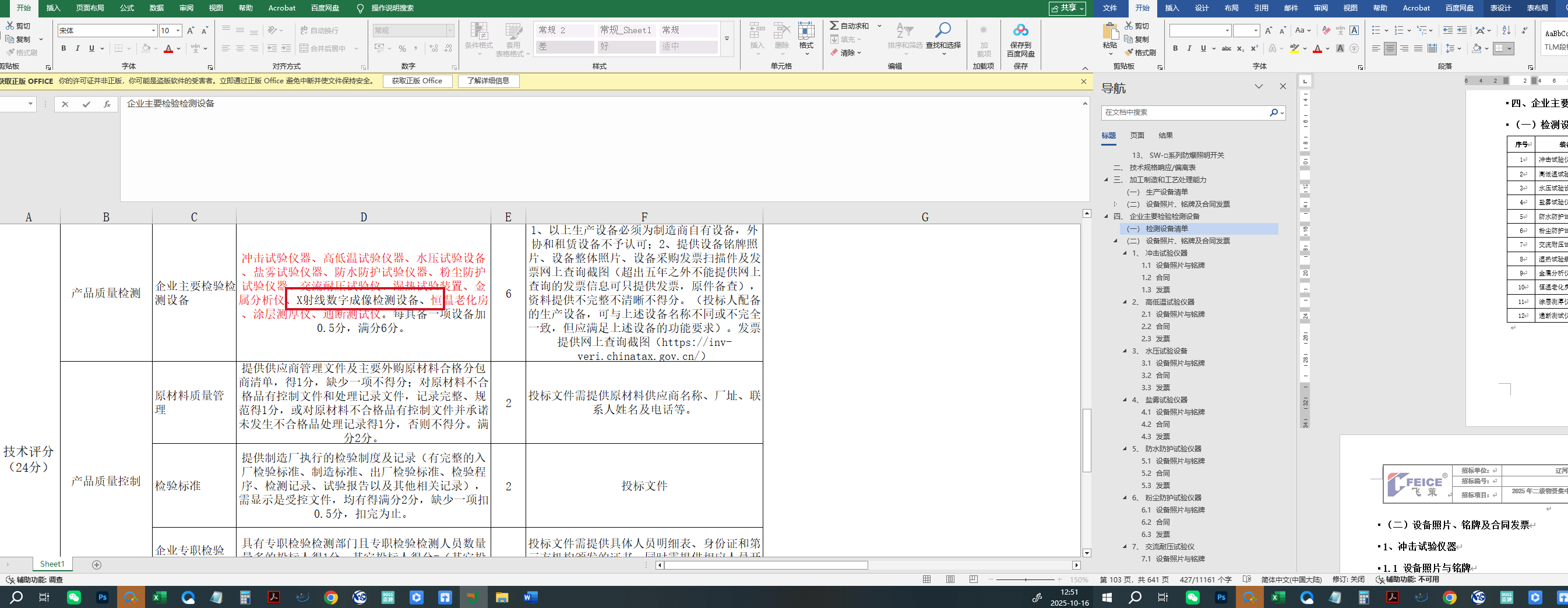Open Excel font name dropdown (宋体)

[x=153, y=30]
